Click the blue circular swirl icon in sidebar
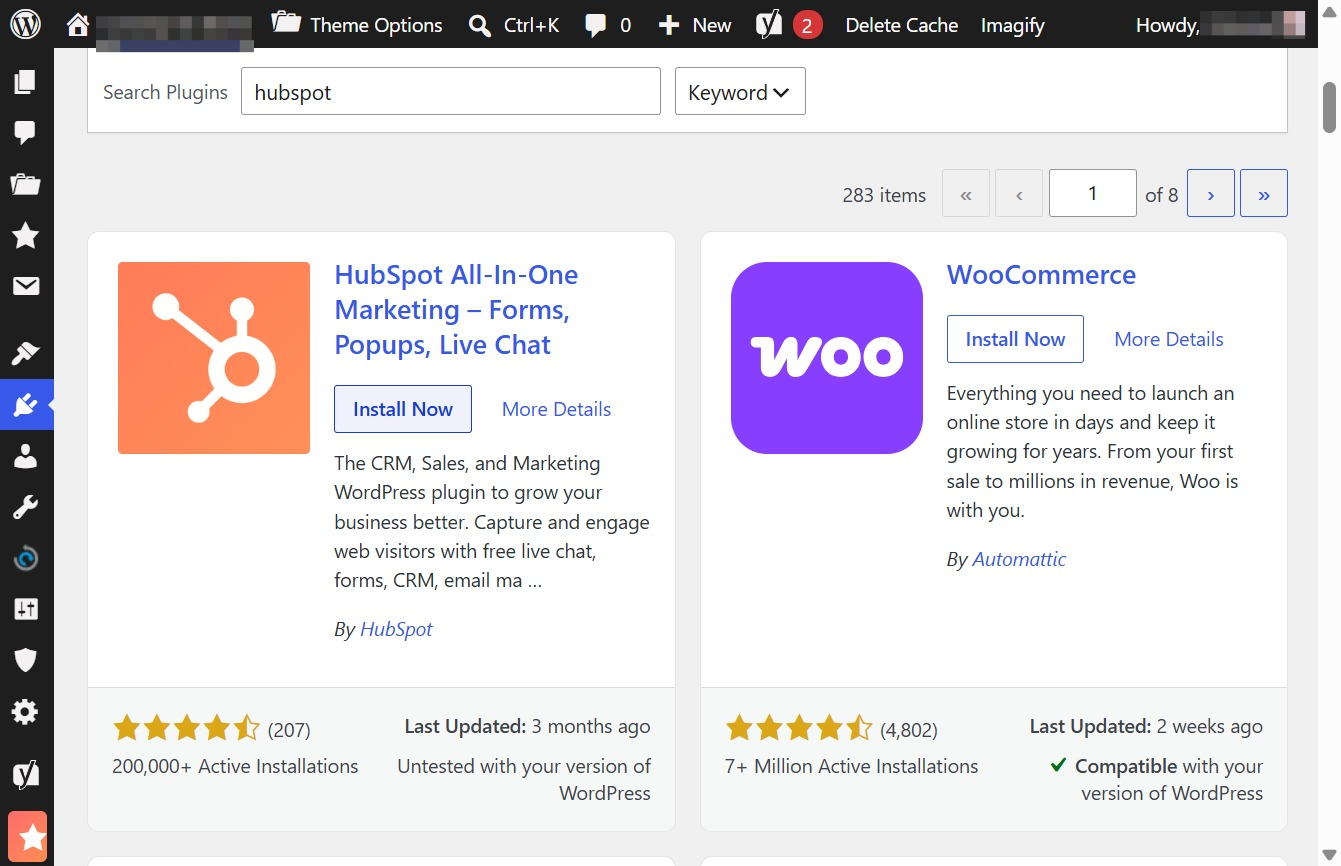Screen dimensions: 1341x866 point(25,558)
